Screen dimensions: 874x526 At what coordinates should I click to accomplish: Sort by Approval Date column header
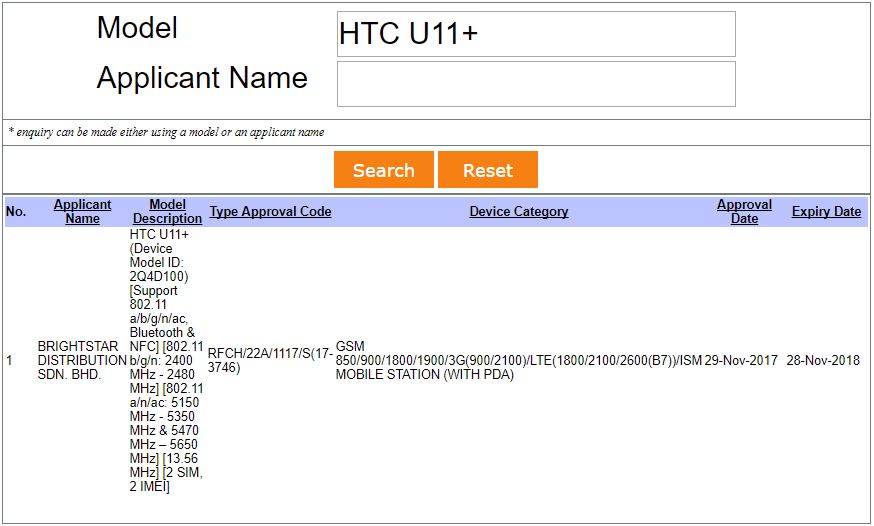(744, 211)
